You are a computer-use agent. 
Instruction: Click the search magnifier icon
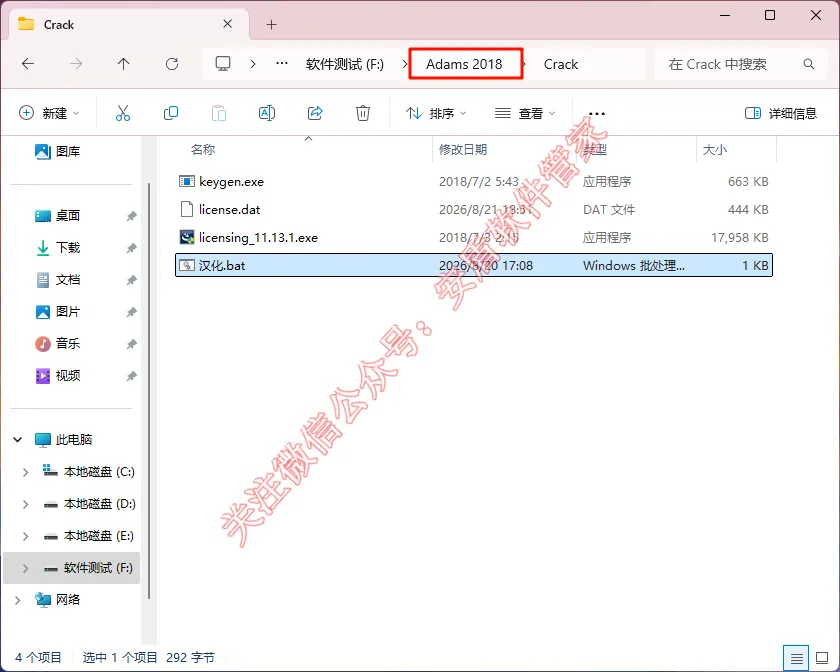[809, 64]
